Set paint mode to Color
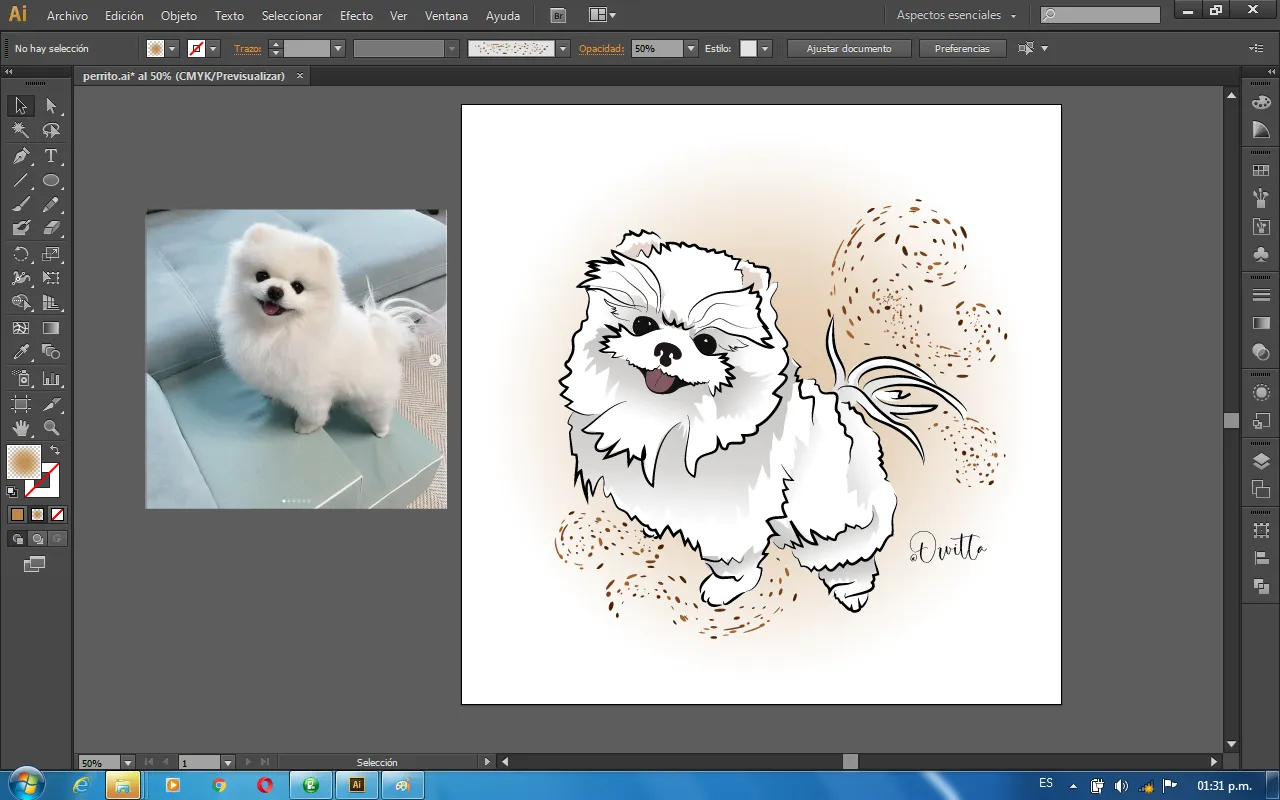 coord(17,514)
